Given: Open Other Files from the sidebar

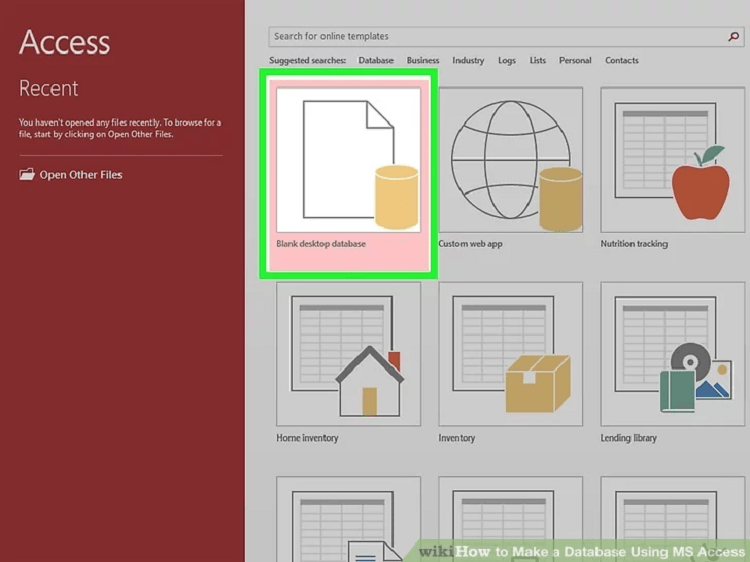Looking at the screenshot, I should click(80, 175).
